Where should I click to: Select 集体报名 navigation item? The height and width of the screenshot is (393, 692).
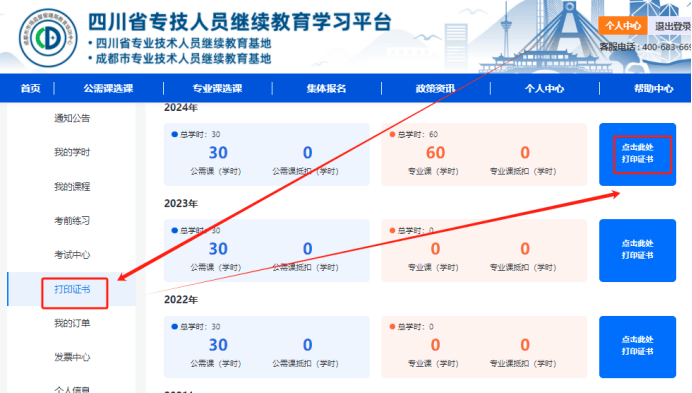point(327,88)
